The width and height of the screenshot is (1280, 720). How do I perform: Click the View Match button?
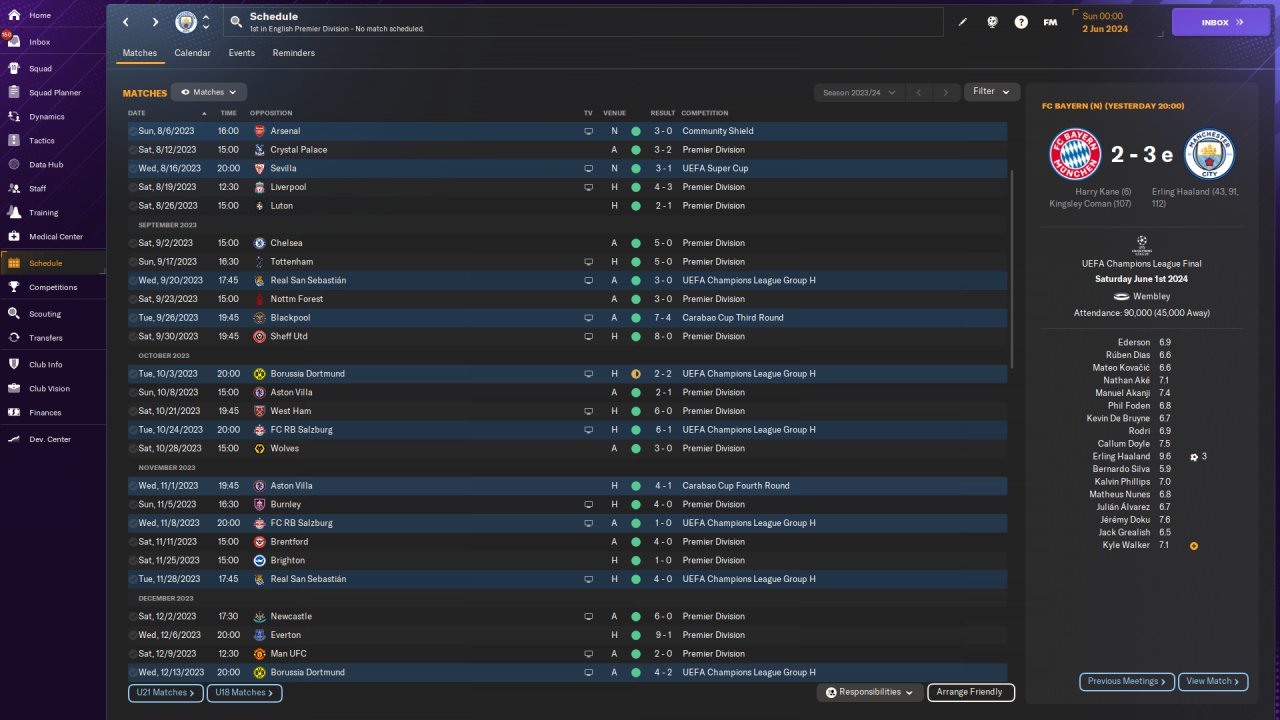[1213, 681]
